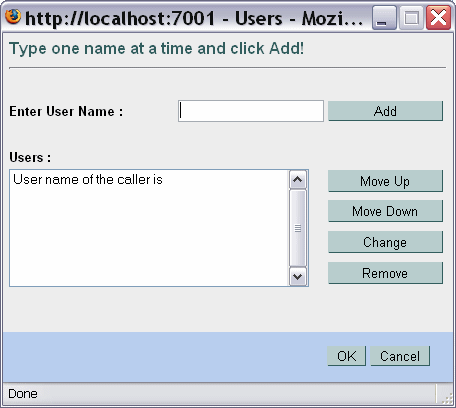Click Remove to delete selected user
This screenshot has width=456, height=408.
pos(385,273)
